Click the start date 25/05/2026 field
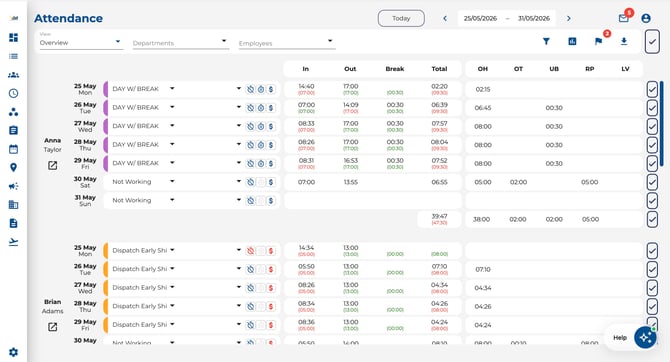 pyautogui.click(x=480, y=18)
